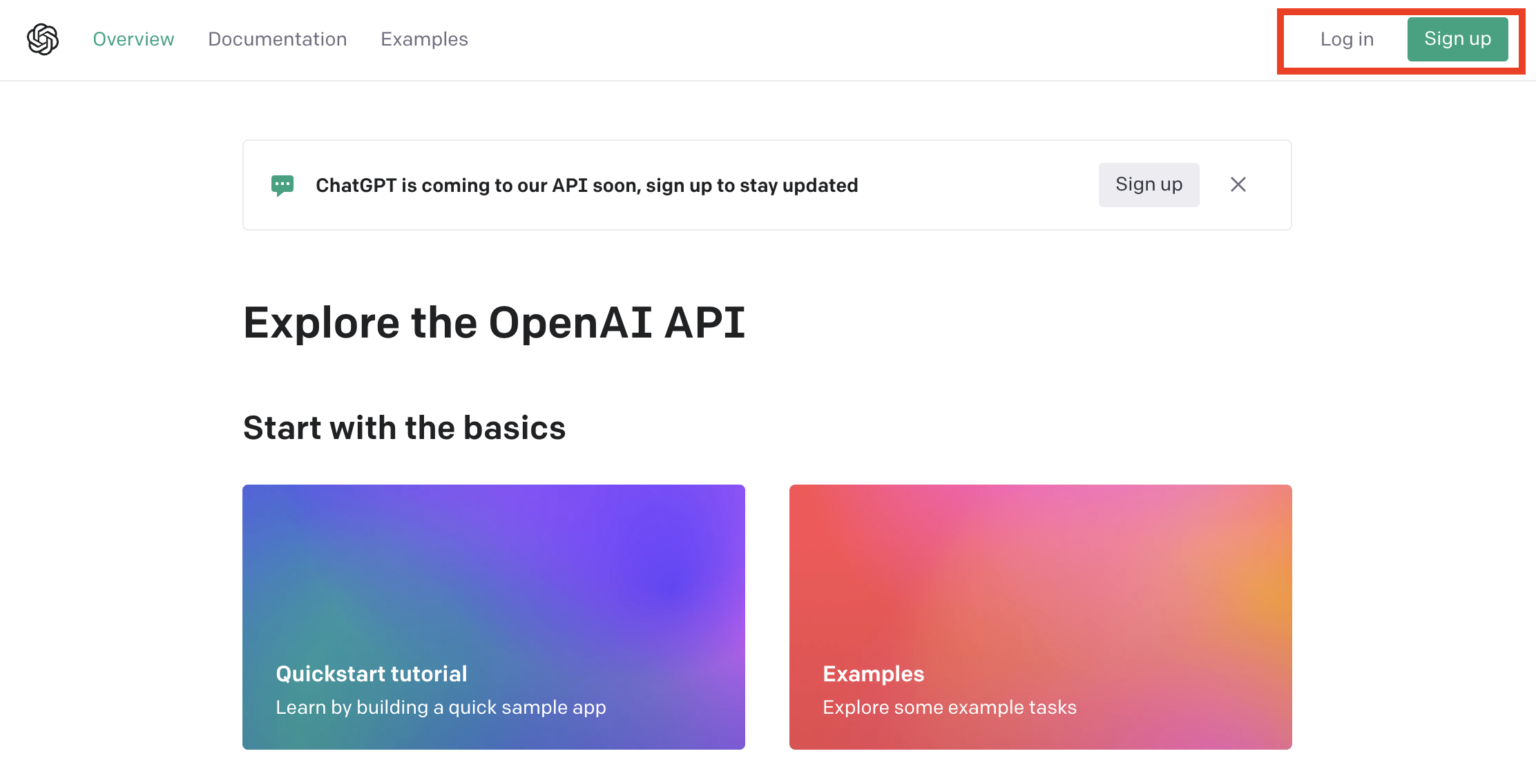Open the Examples card

pos(1040,617)
